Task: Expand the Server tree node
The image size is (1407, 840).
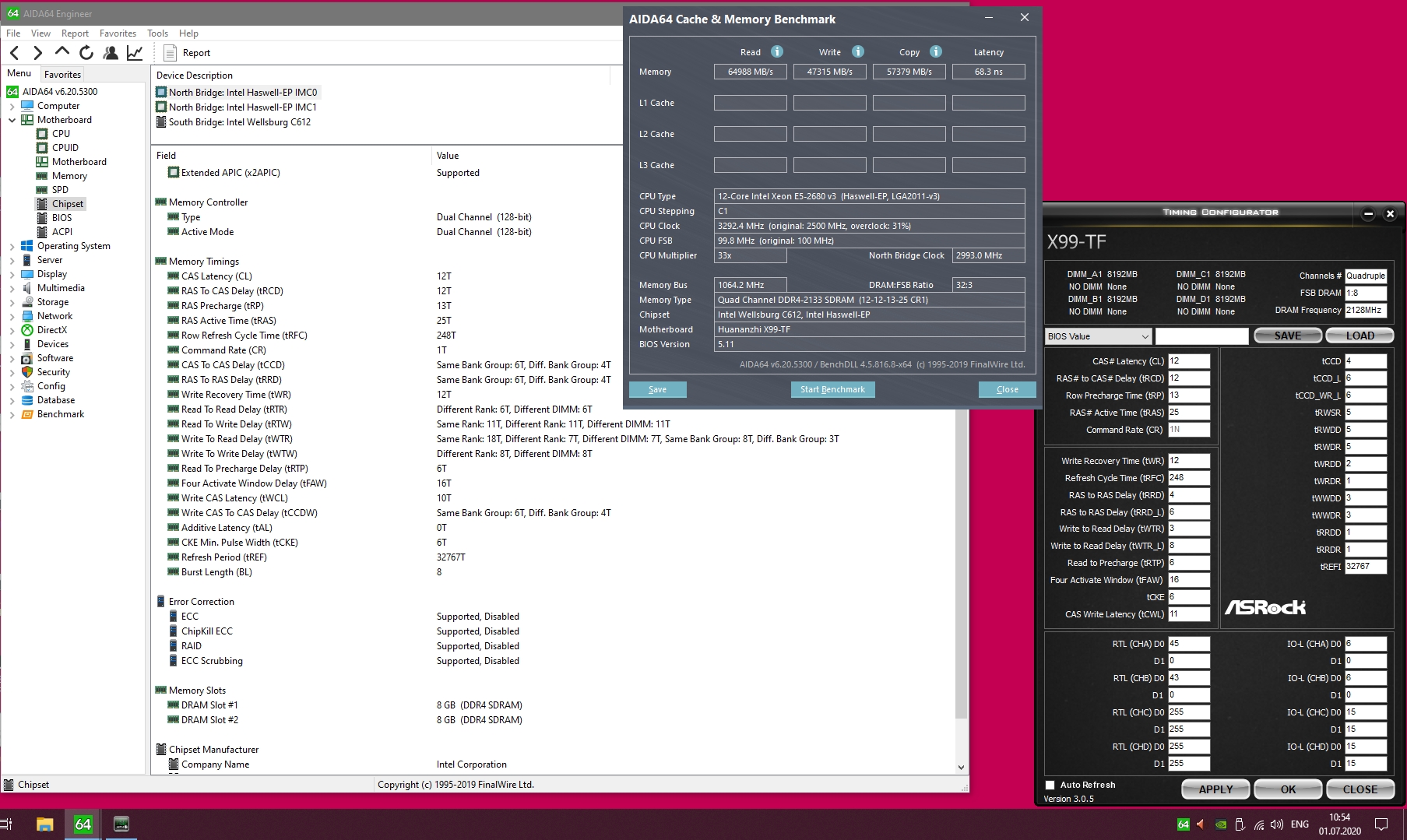Action: tap(12, 260)
